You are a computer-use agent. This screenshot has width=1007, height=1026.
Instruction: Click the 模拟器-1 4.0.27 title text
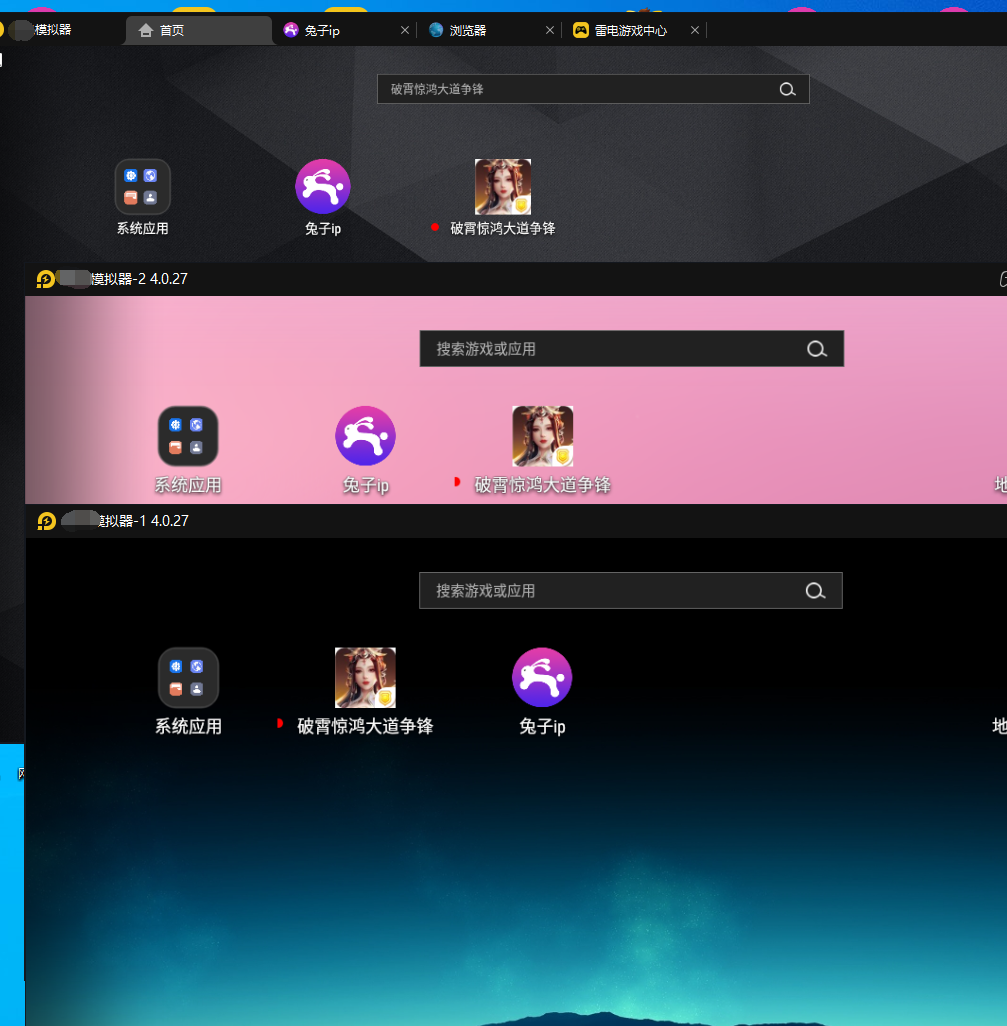[143, 522]
